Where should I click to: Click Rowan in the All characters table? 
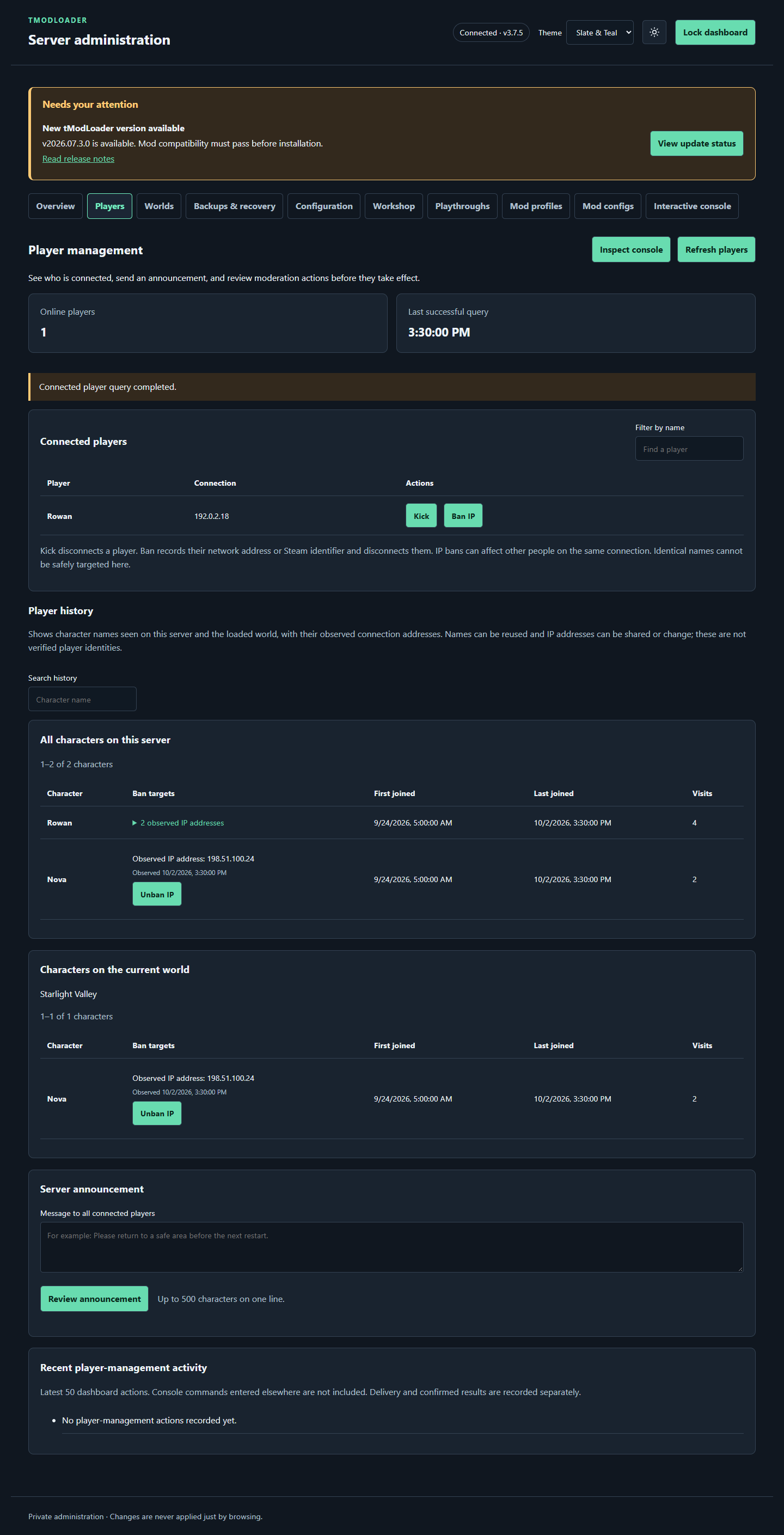point(59,823)
